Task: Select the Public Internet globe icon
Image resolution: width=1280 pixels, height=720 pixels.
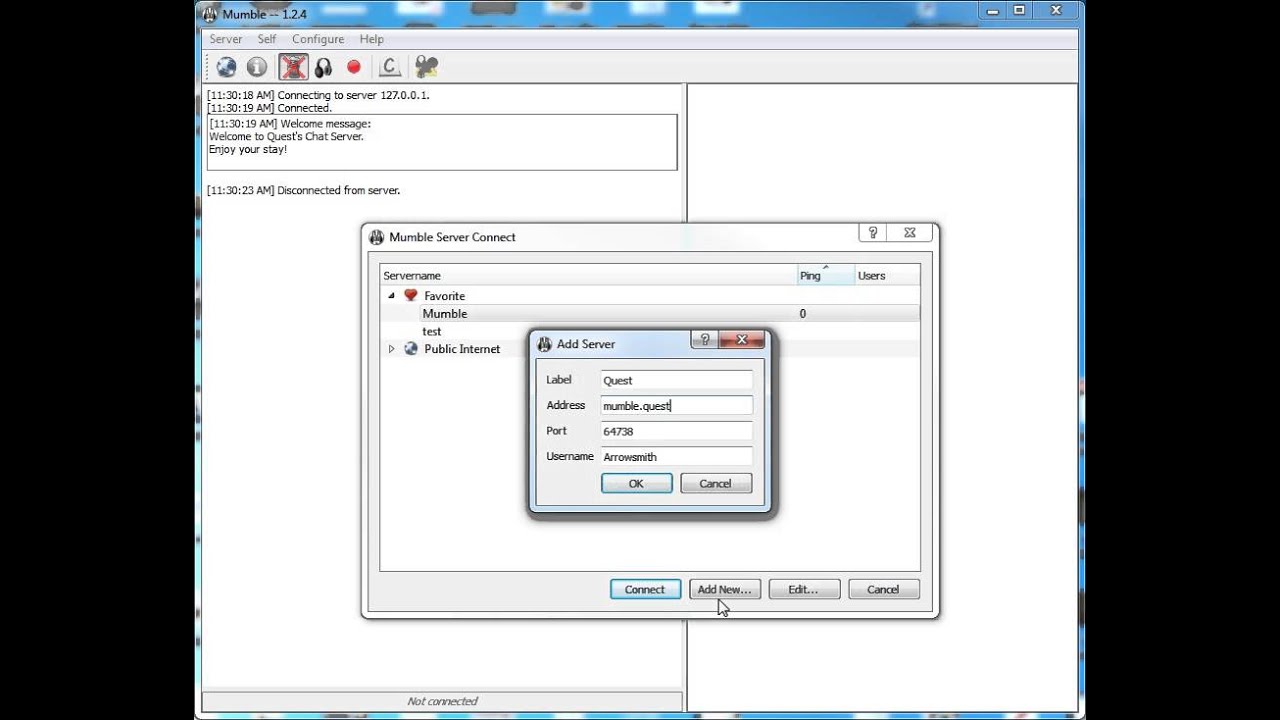Action: point(410,349)
